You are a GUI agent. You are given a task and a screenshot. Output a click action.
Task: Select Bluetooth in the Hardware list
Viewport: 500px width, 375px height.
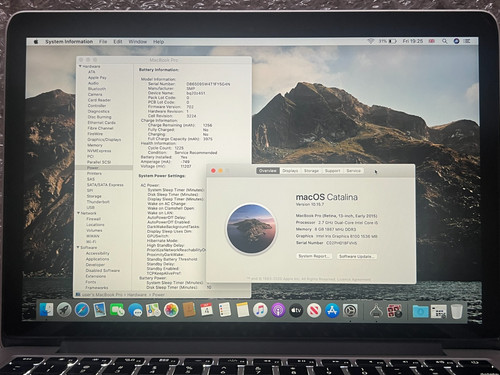[x=97, y=89]
